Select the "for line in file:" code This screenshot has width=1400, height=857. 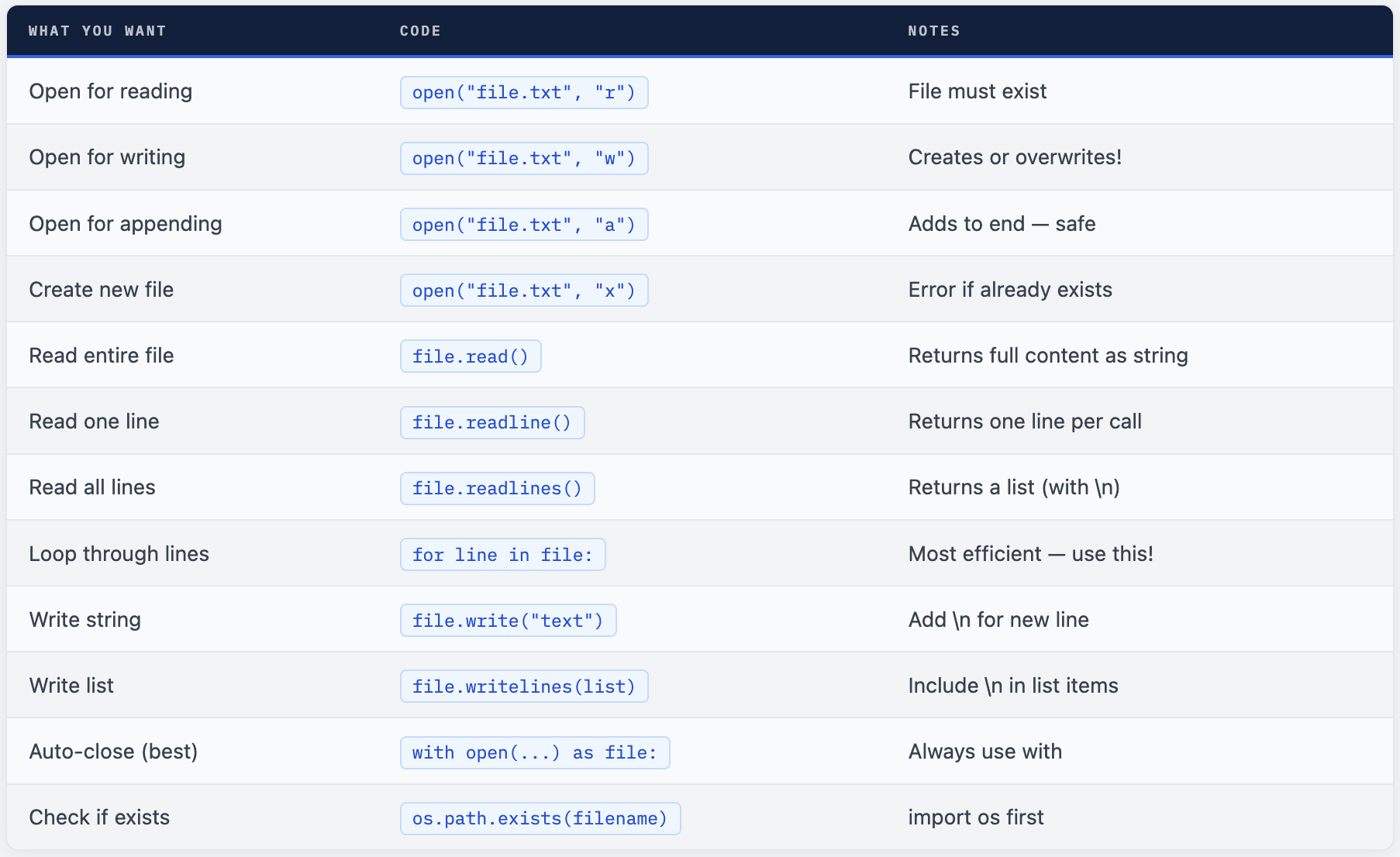(x=502, y=555)
